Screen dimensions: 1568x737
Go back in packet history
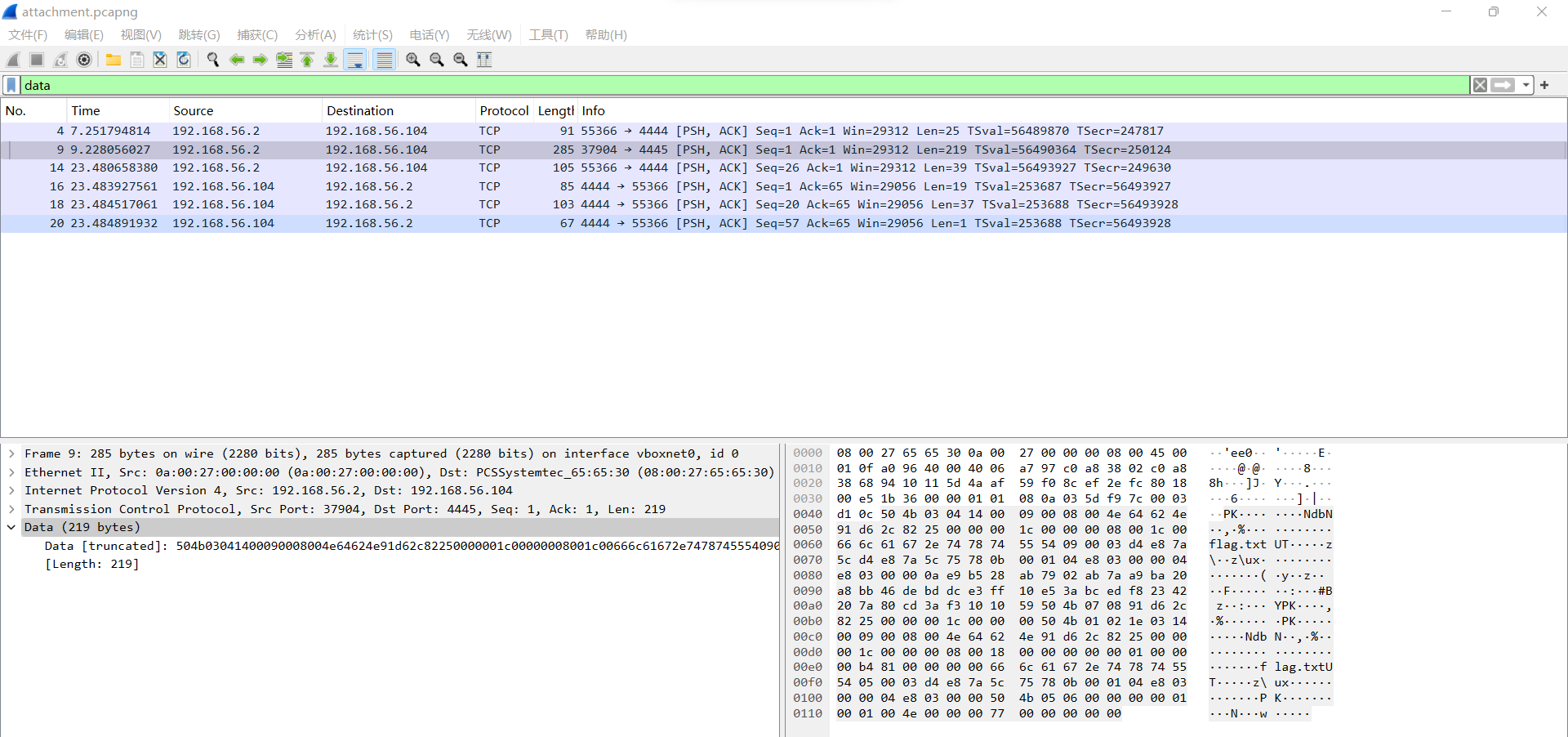click(x=237, y=60)
